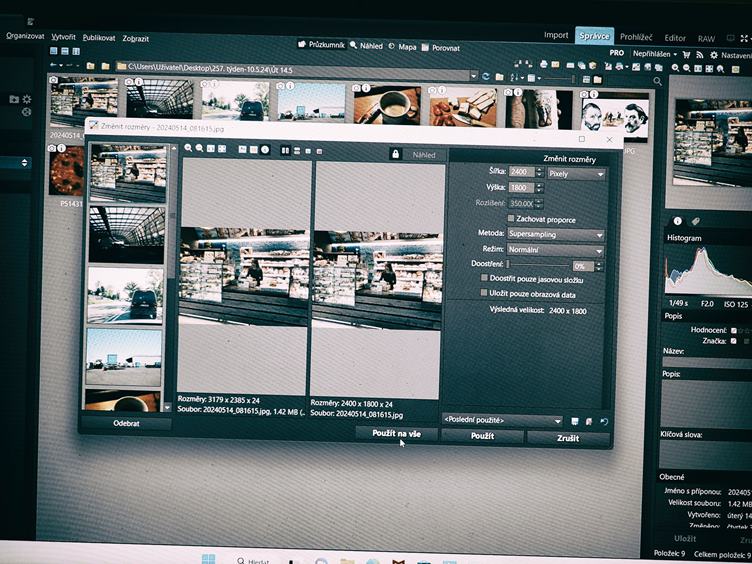Switch to the RAW module tab

(x=706, y=39)
